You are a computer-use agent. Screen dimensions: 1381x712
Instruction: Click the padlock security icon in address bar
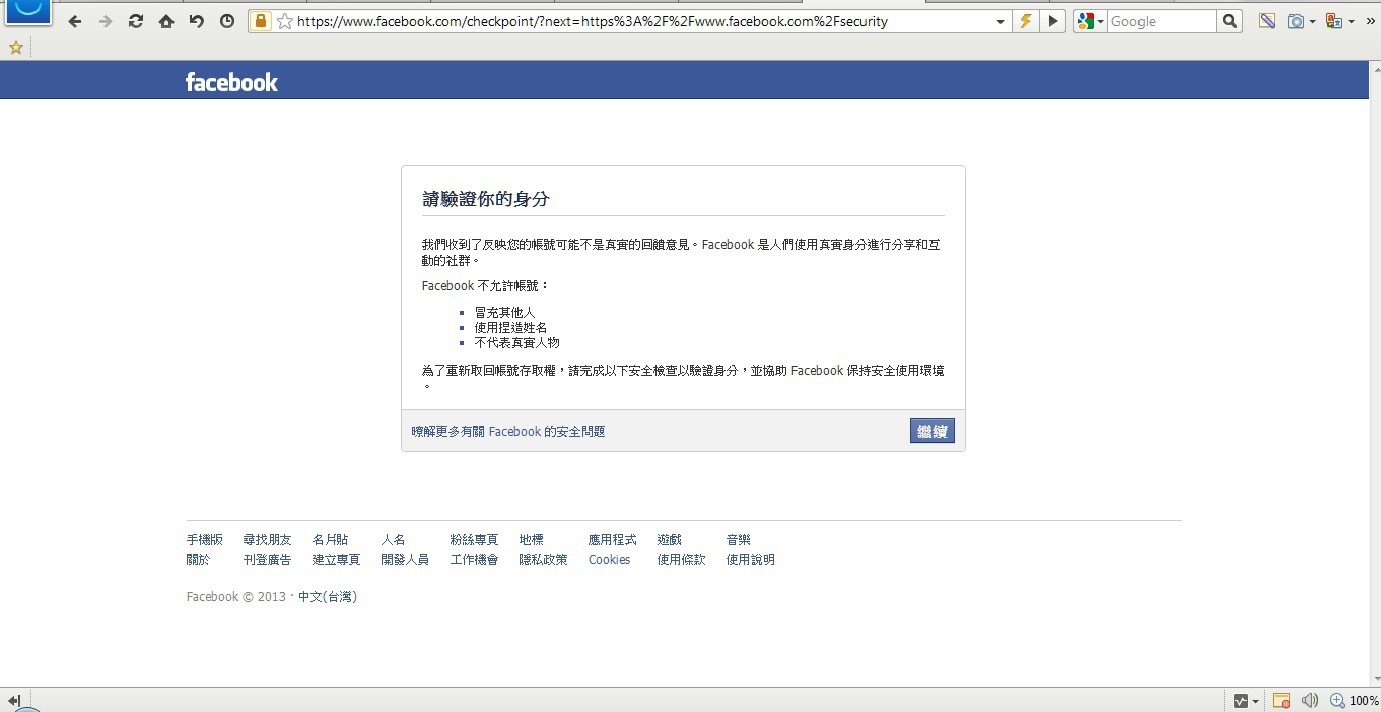point(260,21)
